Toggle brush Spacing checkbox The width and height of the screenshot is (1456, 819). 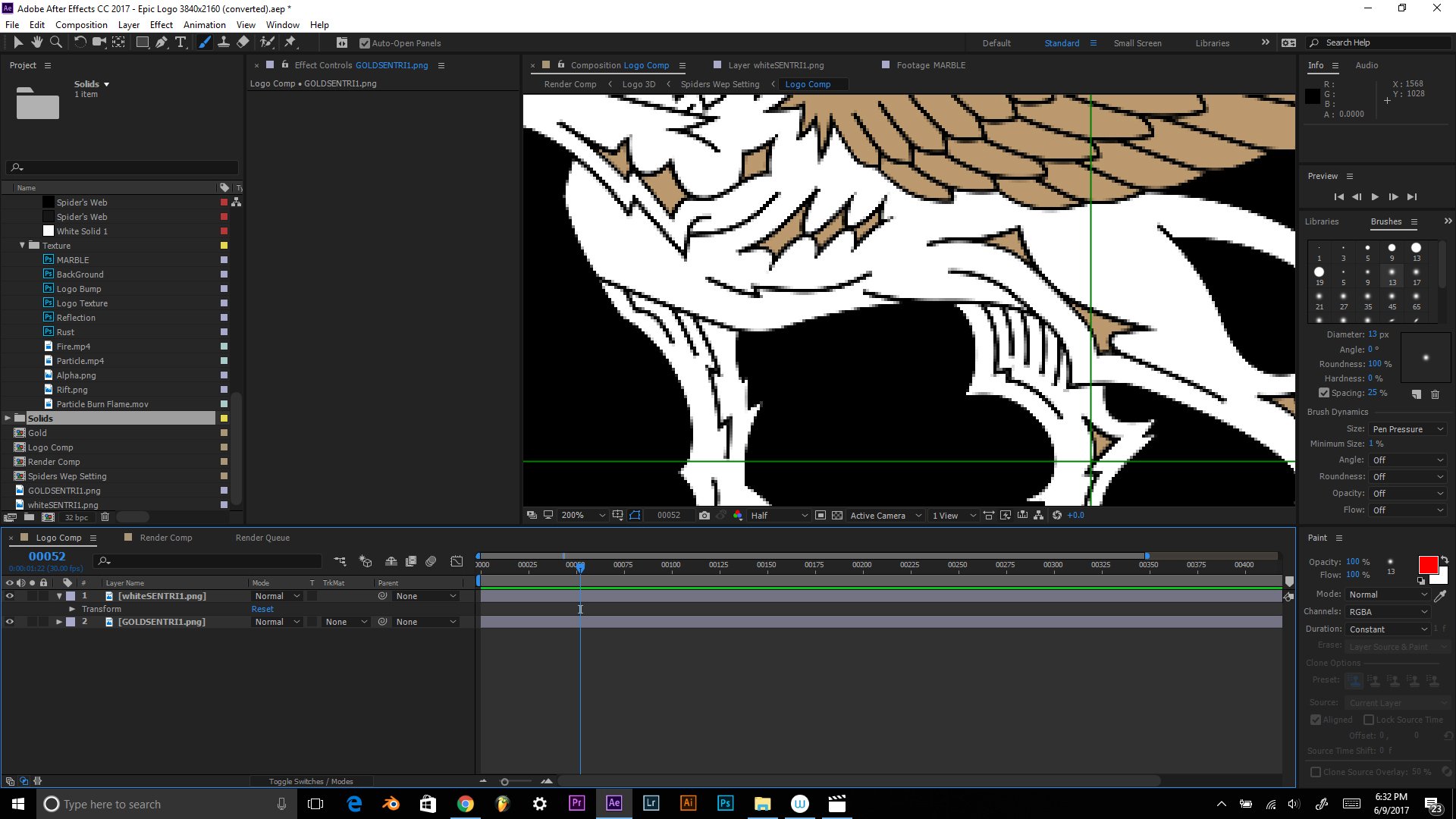point(1324,393)
